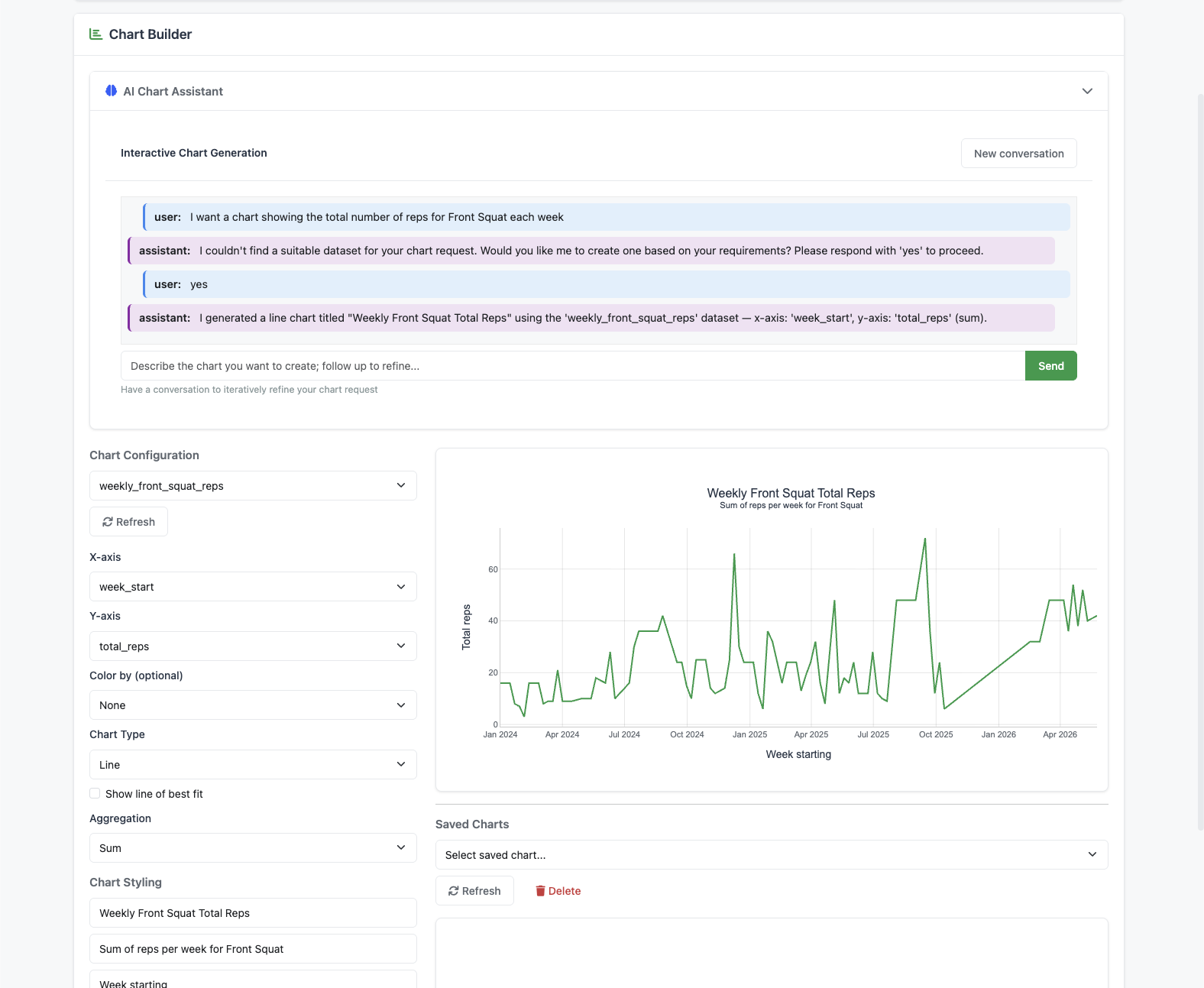The width and height of the screenshot is (1204, 988).
Task: Start a New conversation
Action: 1018,154
